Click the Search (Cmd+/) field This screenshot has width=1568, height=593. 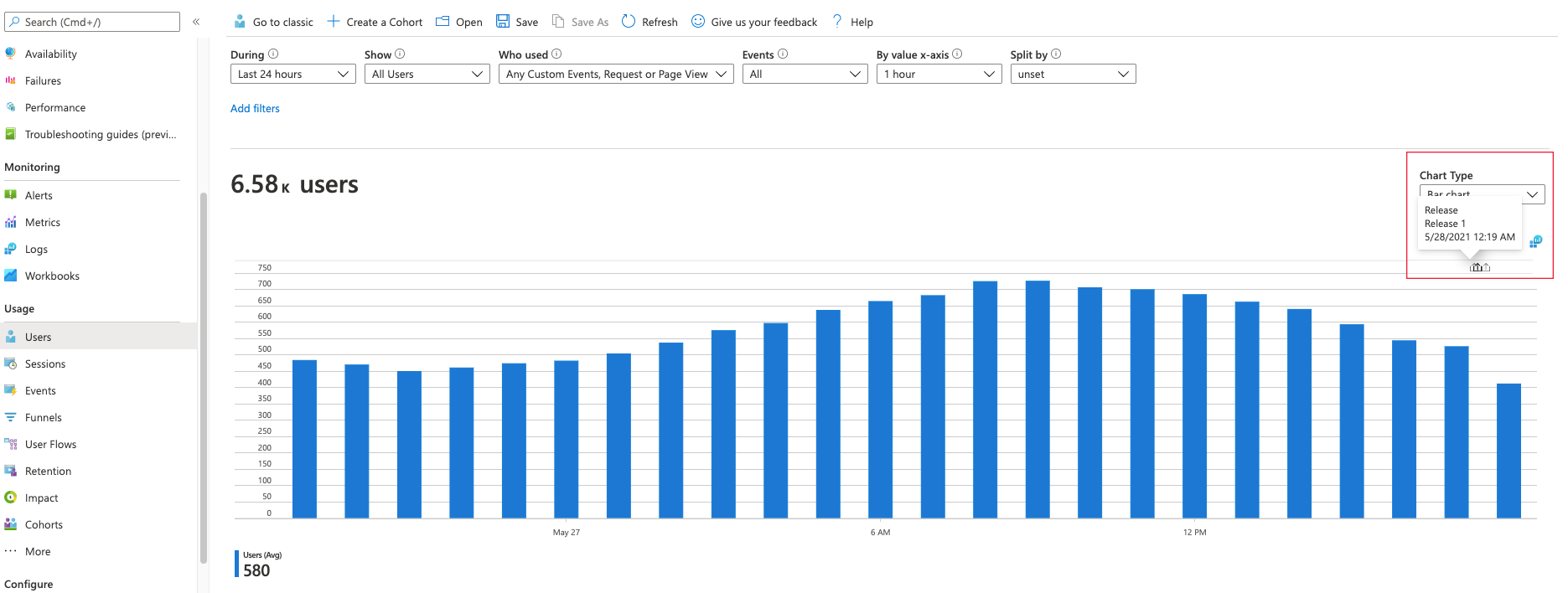[x=92, y=22]
